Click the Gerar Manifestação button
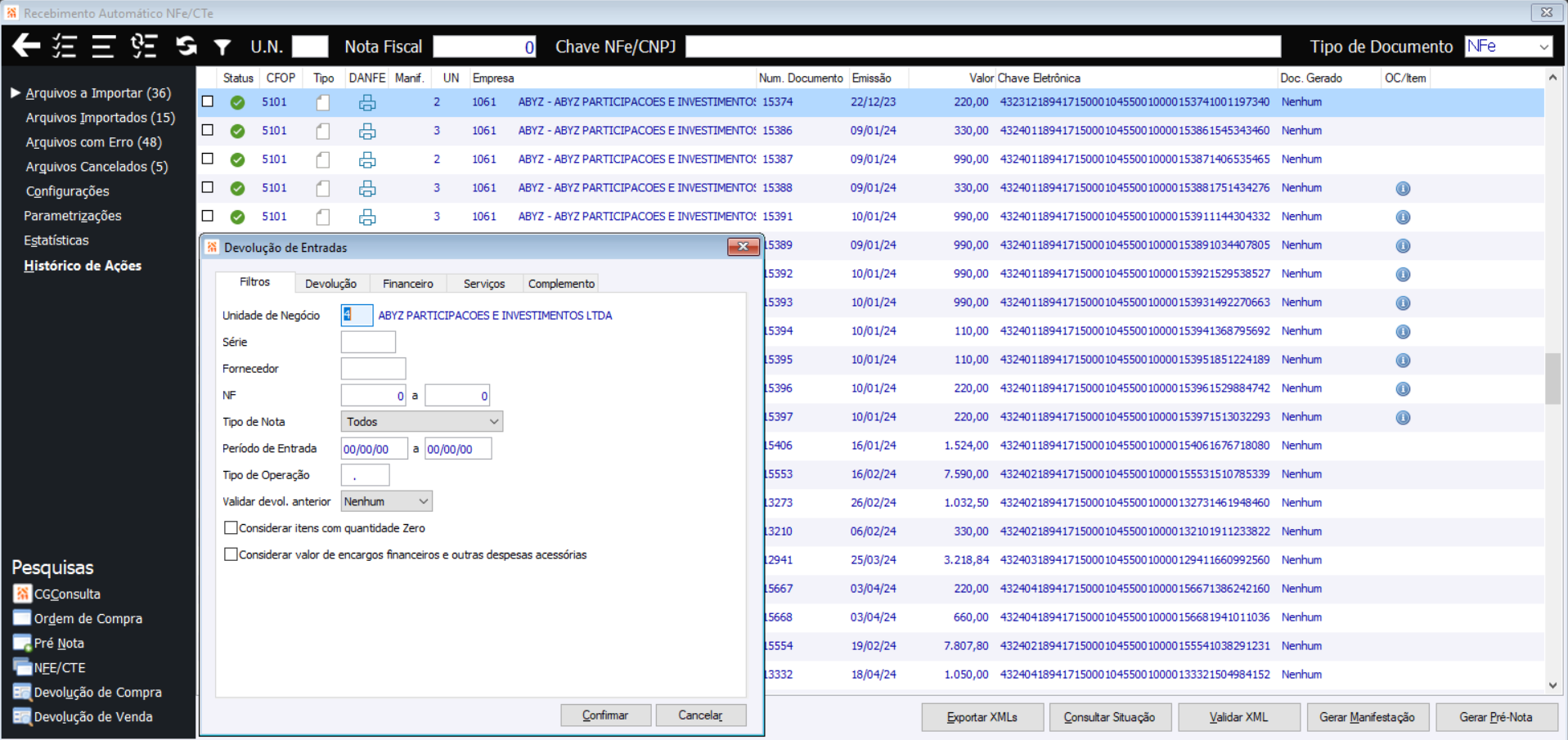The height and width of the screenshot is (740, 1568). coord(1368,717)
